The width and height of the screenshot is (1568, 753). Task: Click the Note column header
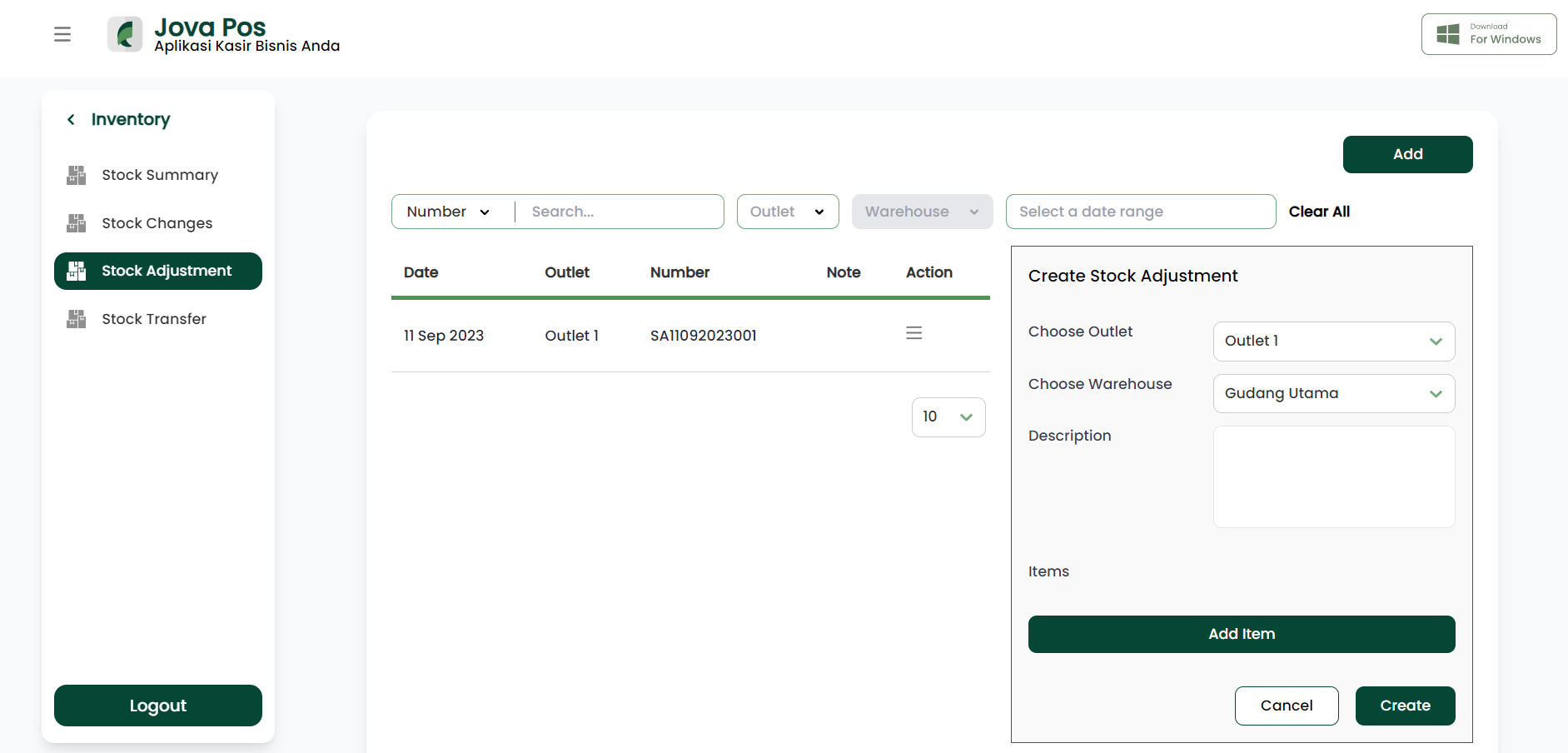[844, 272]
